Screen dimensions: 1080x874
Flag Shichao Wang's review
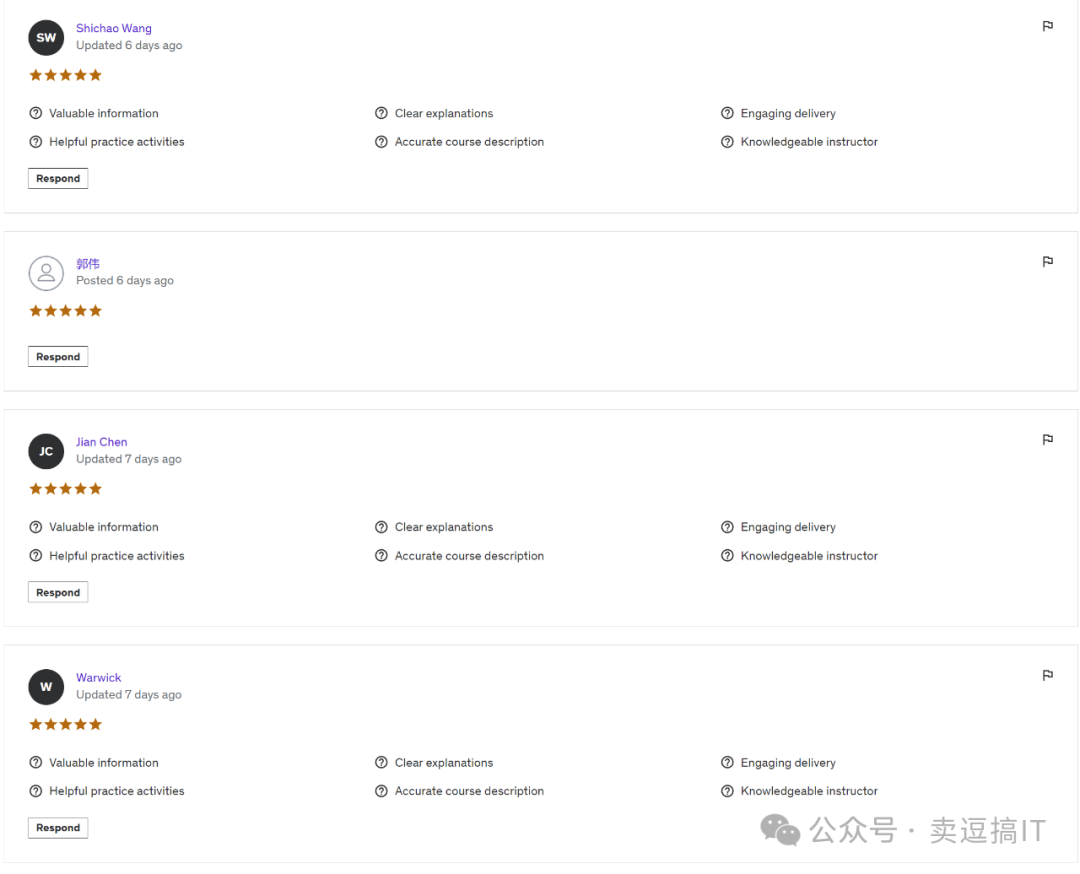(1048, 26)
